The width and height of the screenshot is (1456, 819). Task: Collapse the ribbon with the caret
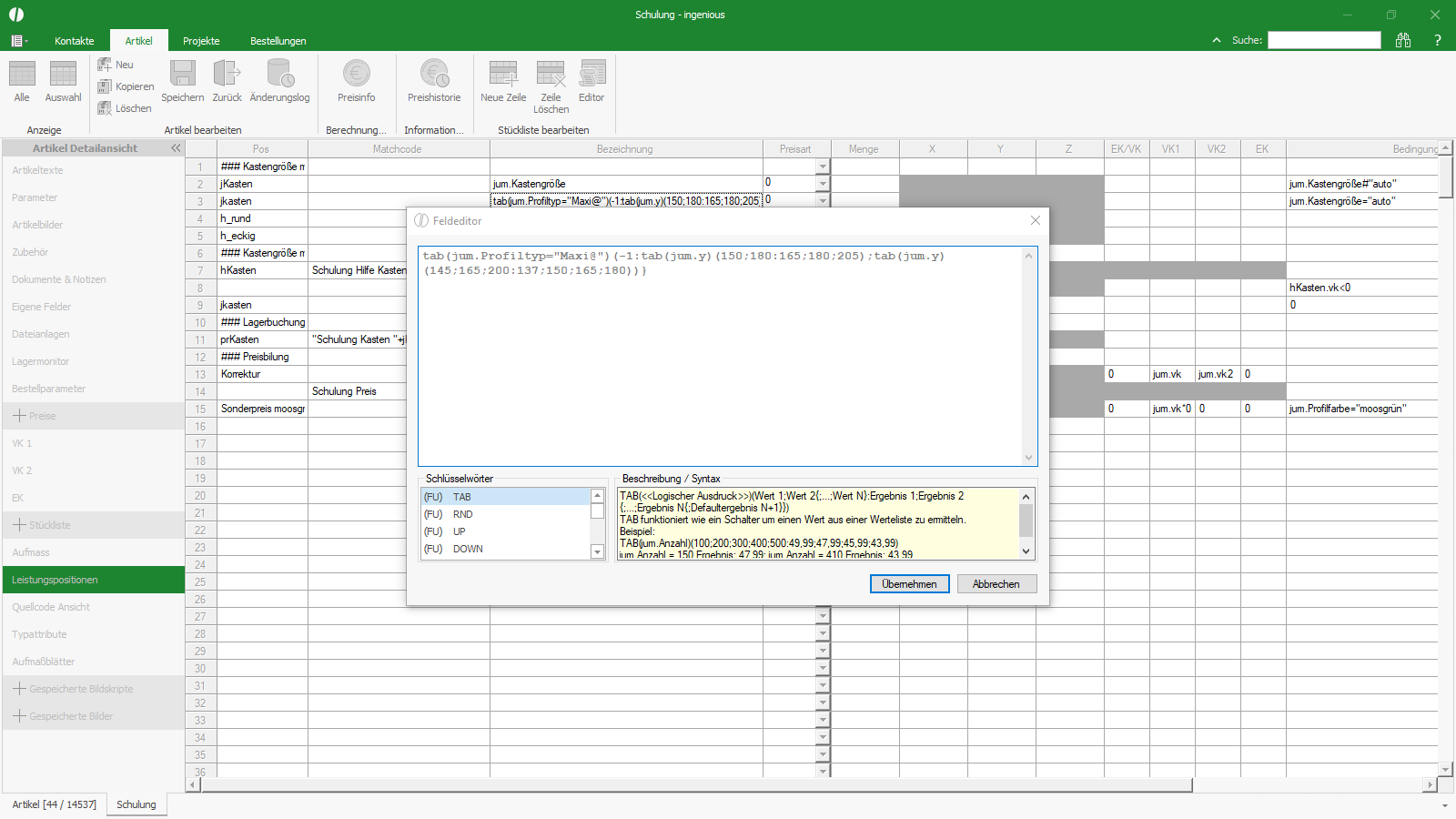tap(1217, 40)
